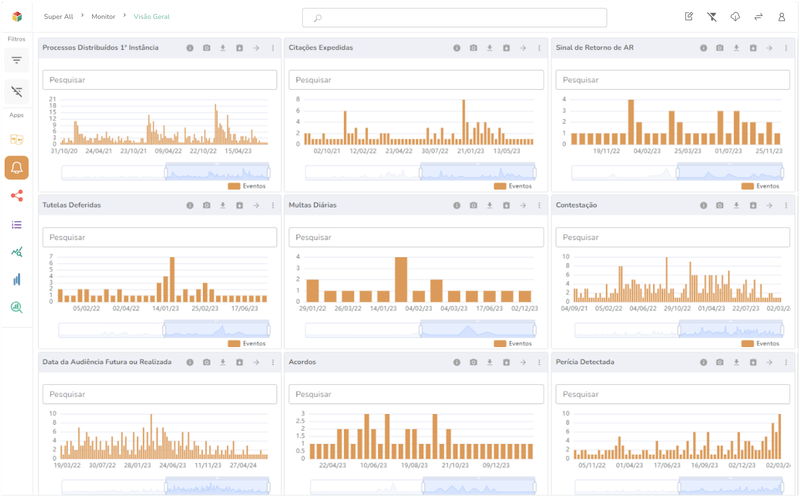Viewport: 800px width, 497px height.
Task: Open the purple list app icon
Action: tap(17, 224)
